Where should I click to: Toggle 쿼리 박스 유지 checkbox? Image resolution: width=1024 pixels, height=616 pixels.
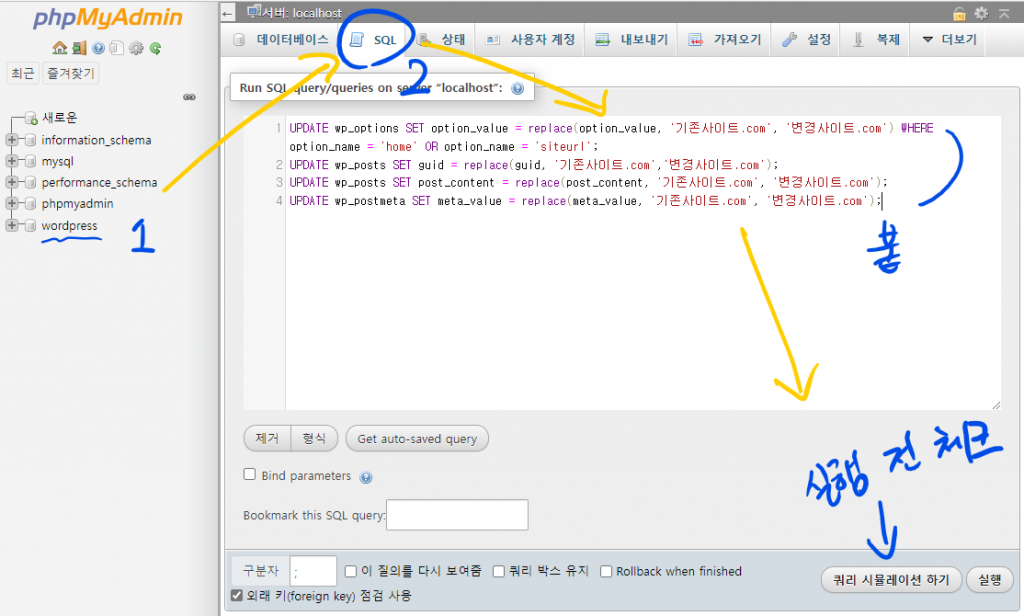[499, 572]
